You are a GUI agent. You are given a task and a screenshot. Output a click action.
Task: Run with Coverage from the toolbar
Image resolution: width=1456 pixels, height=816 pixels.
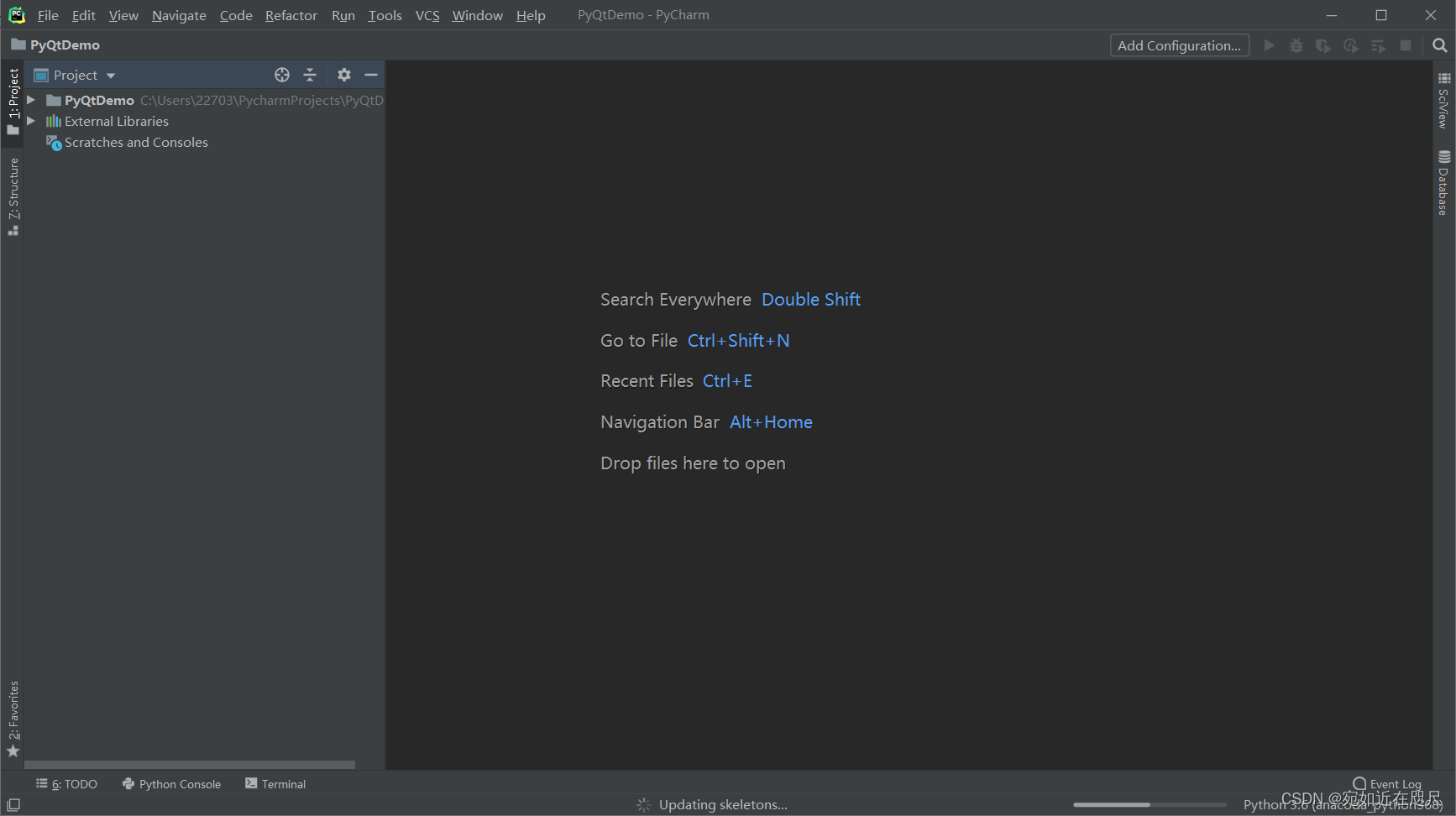pyautogui.click(x=1323, y=45)
